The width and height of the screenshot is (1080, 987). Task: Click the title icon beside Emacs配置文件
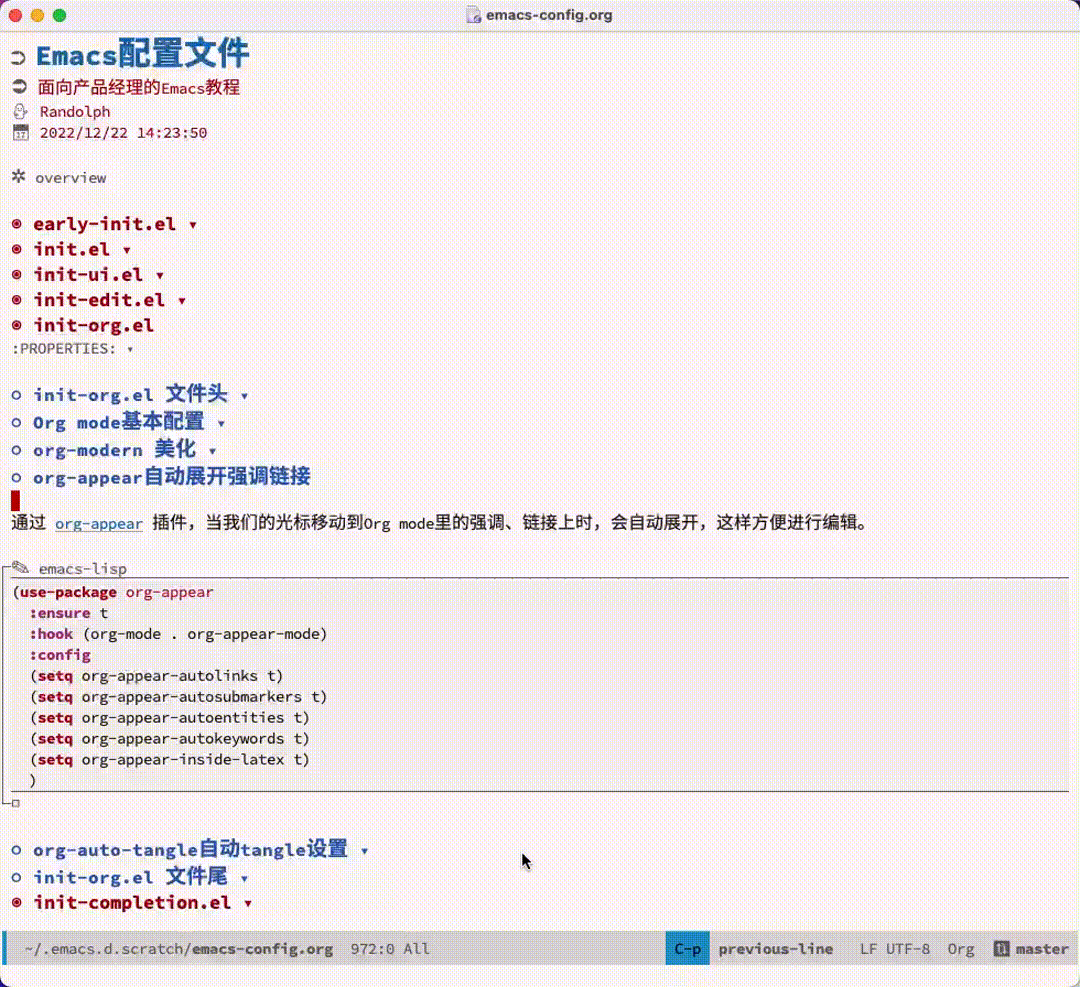click(18, 58)
